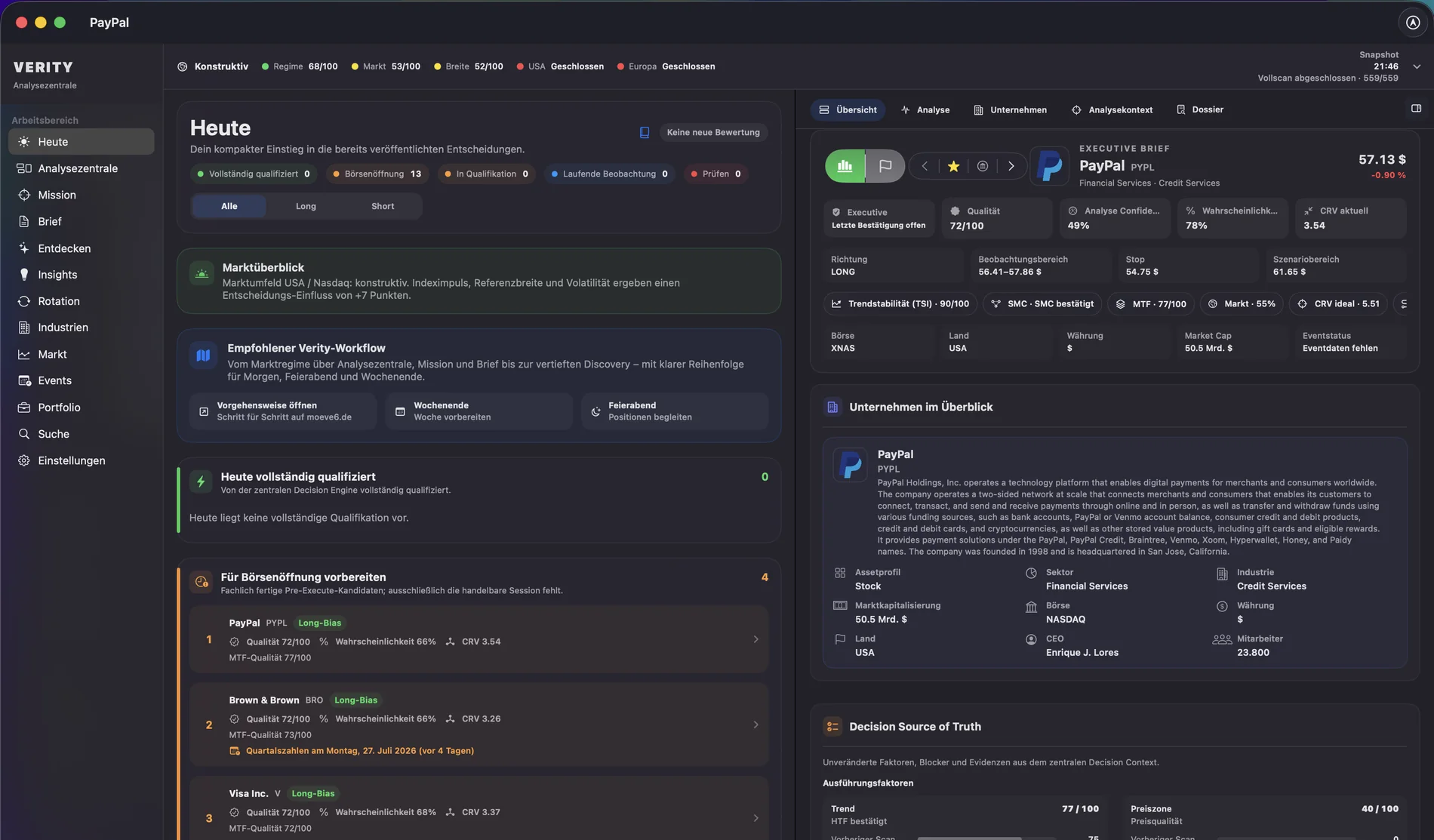This screenshot has width=1434, height=840.
Task: Select the green chart view button
Action: 845,165
